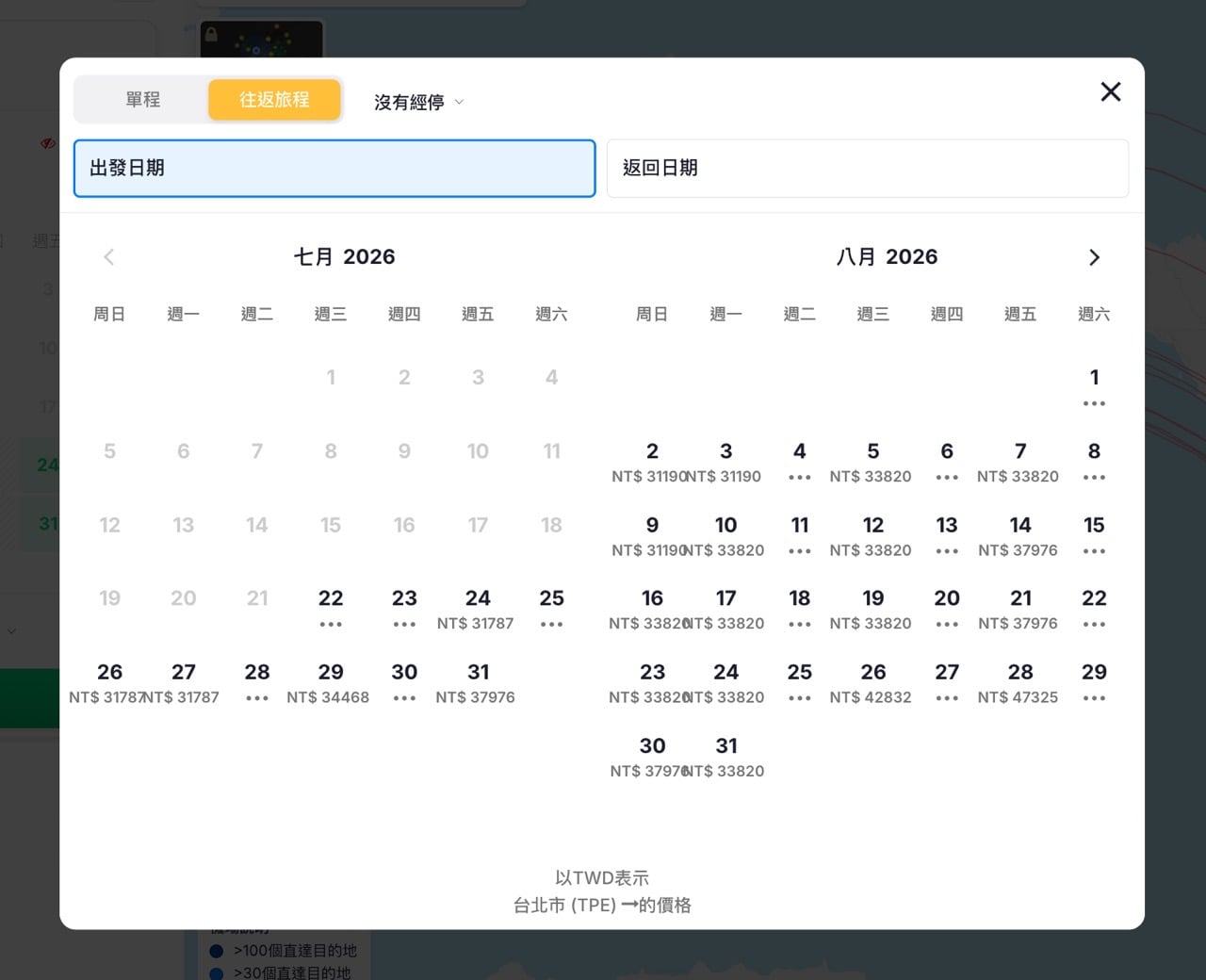Pick August 18 in the calendar
This screenshot has height=980, width=1206.
click(x=799, y=609)
